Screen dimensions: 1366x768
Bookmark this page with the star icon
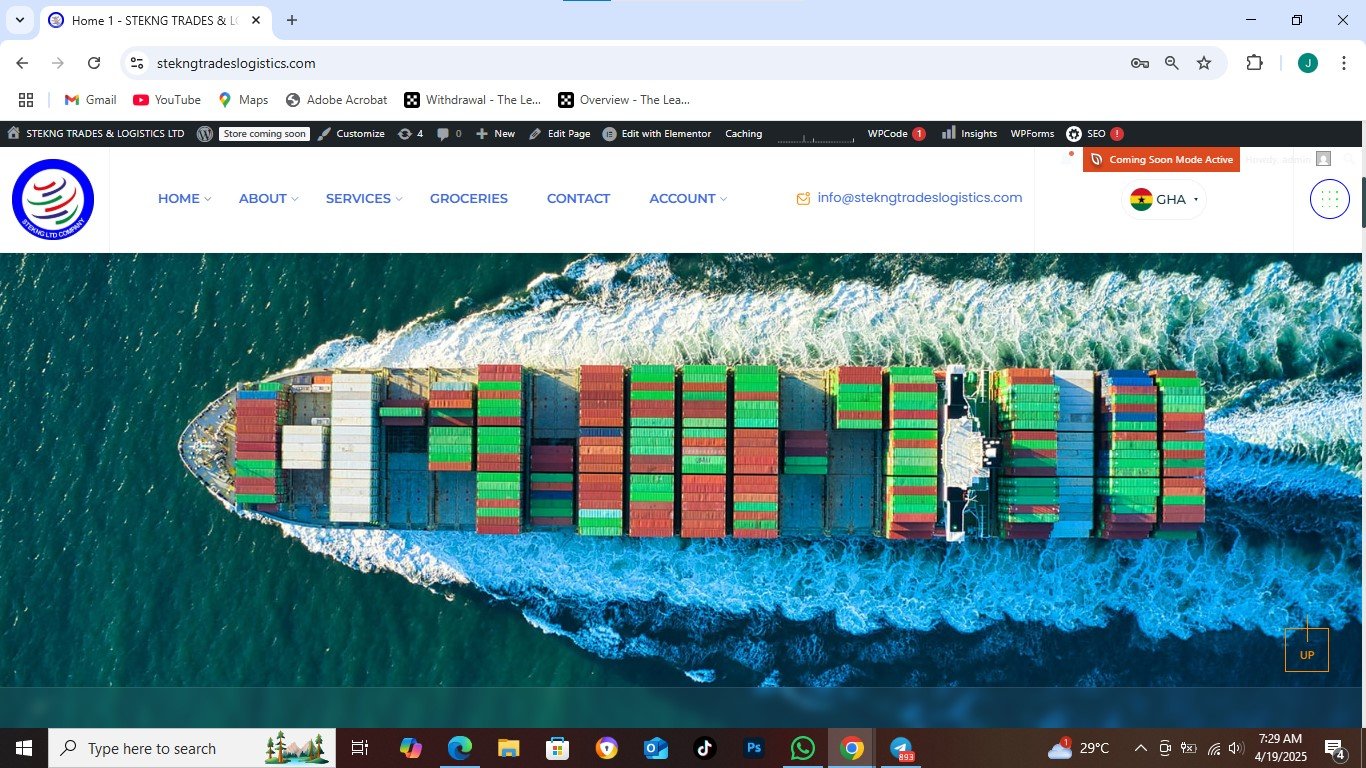[x=1204, y=63]
